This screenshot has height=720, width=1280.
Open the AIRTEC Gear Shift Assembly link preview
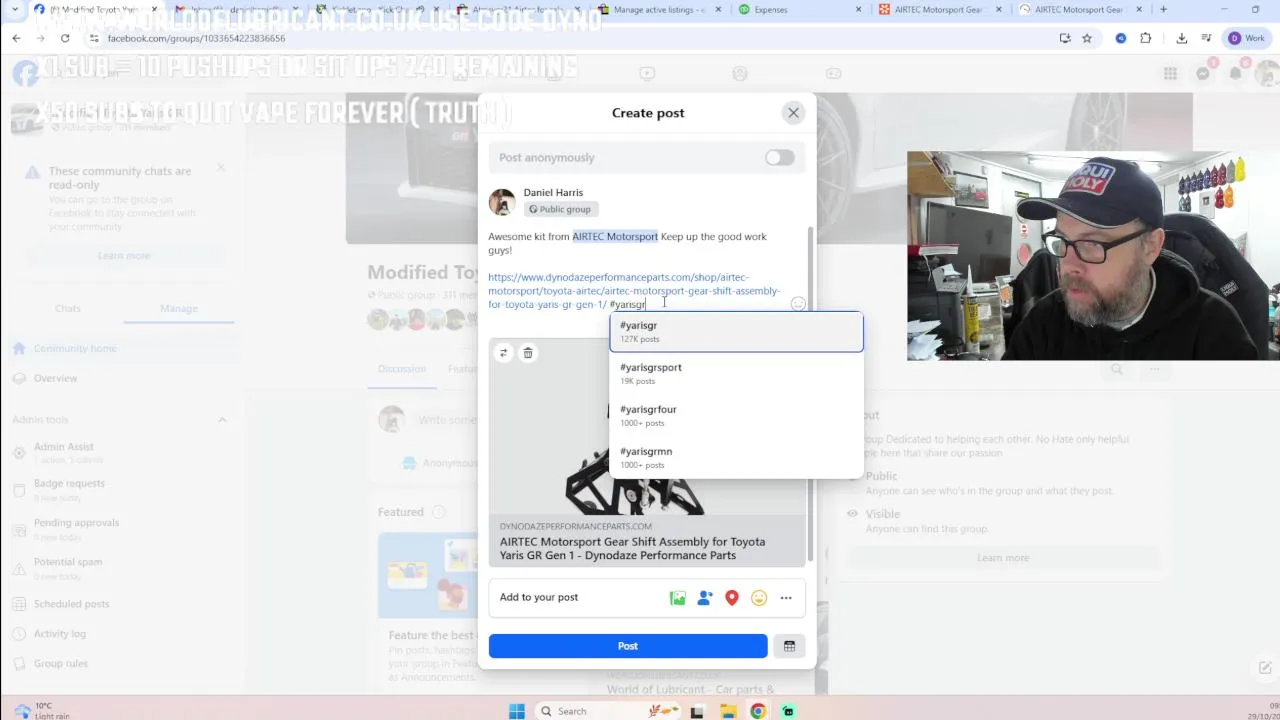tap(647, 541)
